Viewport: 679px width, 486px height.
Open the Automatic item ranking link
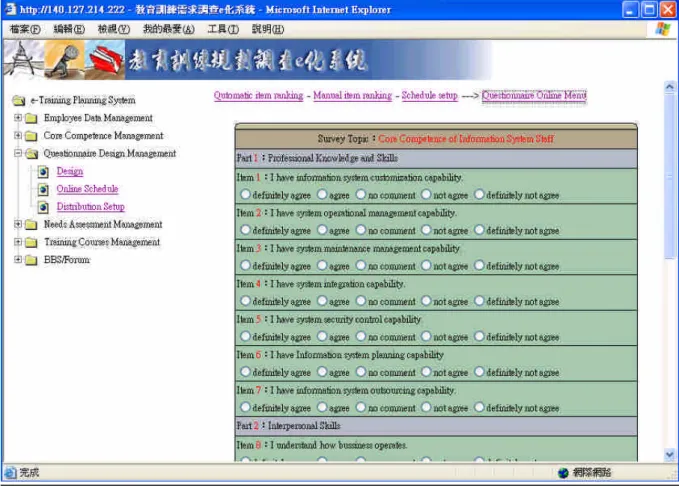(259, 95)
